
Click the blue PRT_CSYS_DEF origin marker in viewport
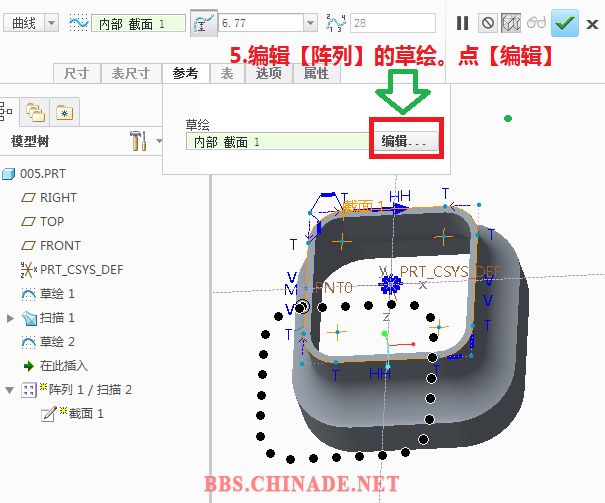point(390,285)
